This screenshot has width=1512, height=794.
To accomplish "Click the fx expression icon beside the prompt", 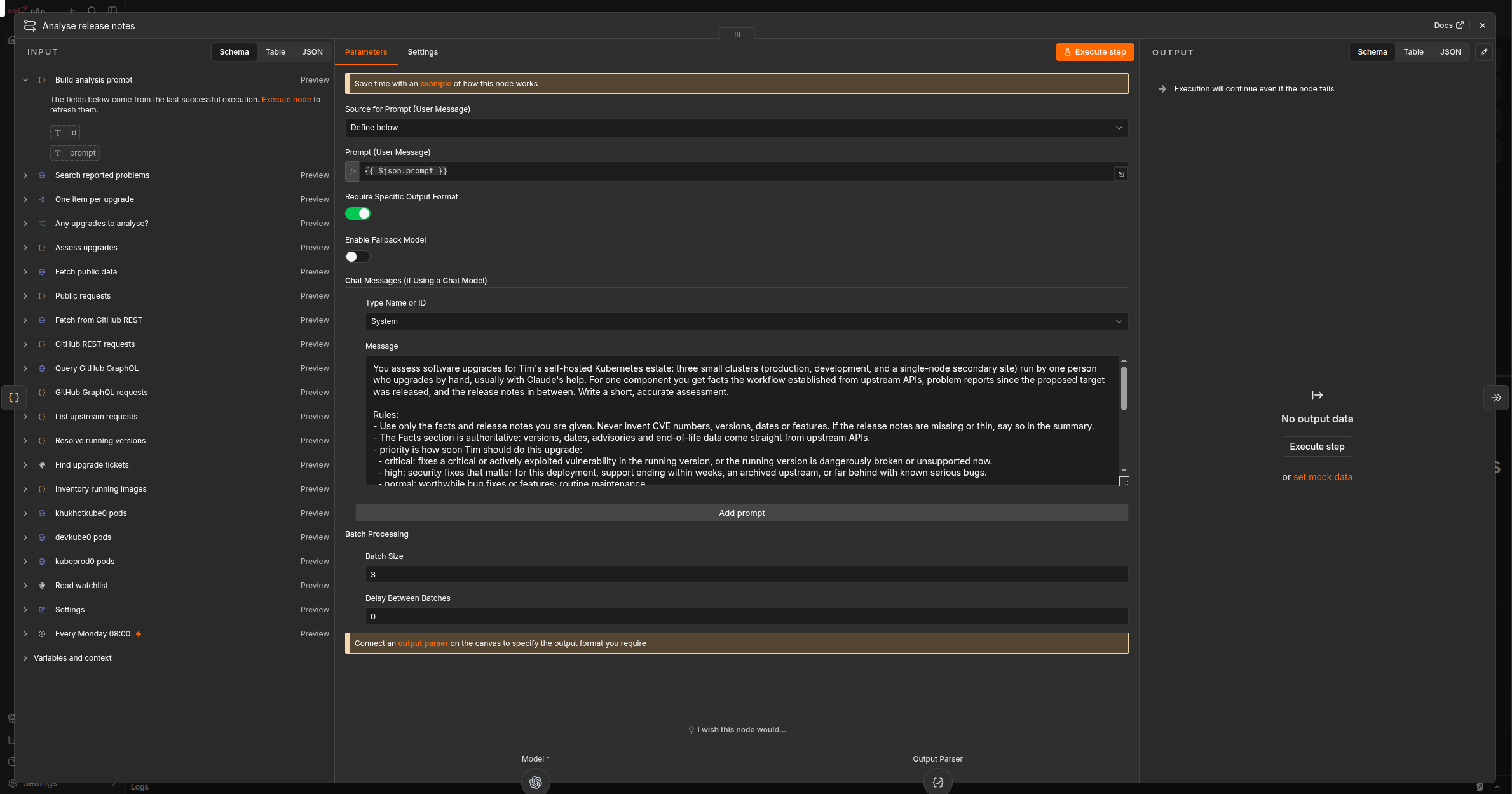I will (353, 172).
